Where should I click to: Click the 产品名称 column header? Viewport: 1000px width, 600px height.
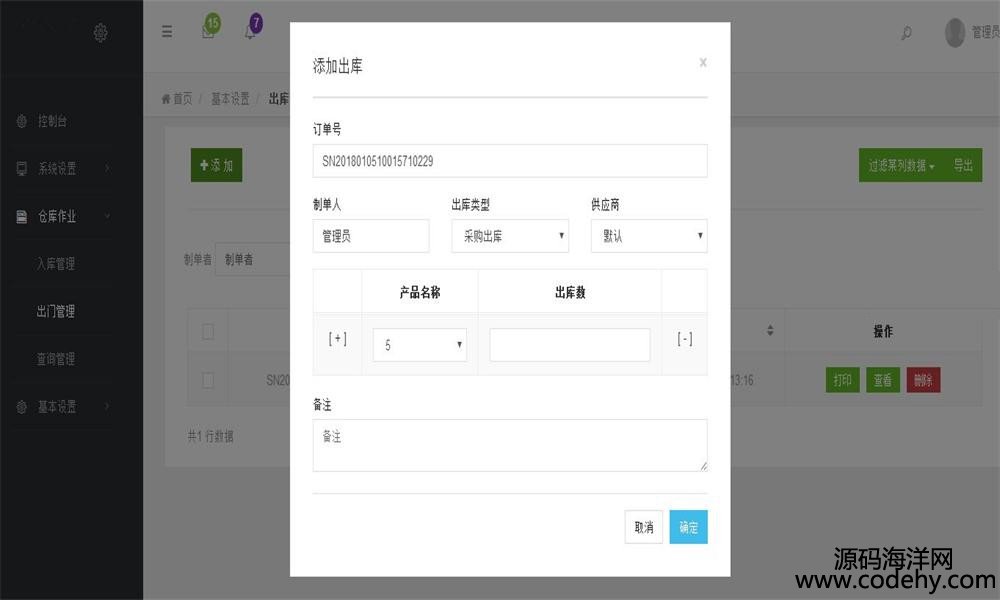coord(420,292)
